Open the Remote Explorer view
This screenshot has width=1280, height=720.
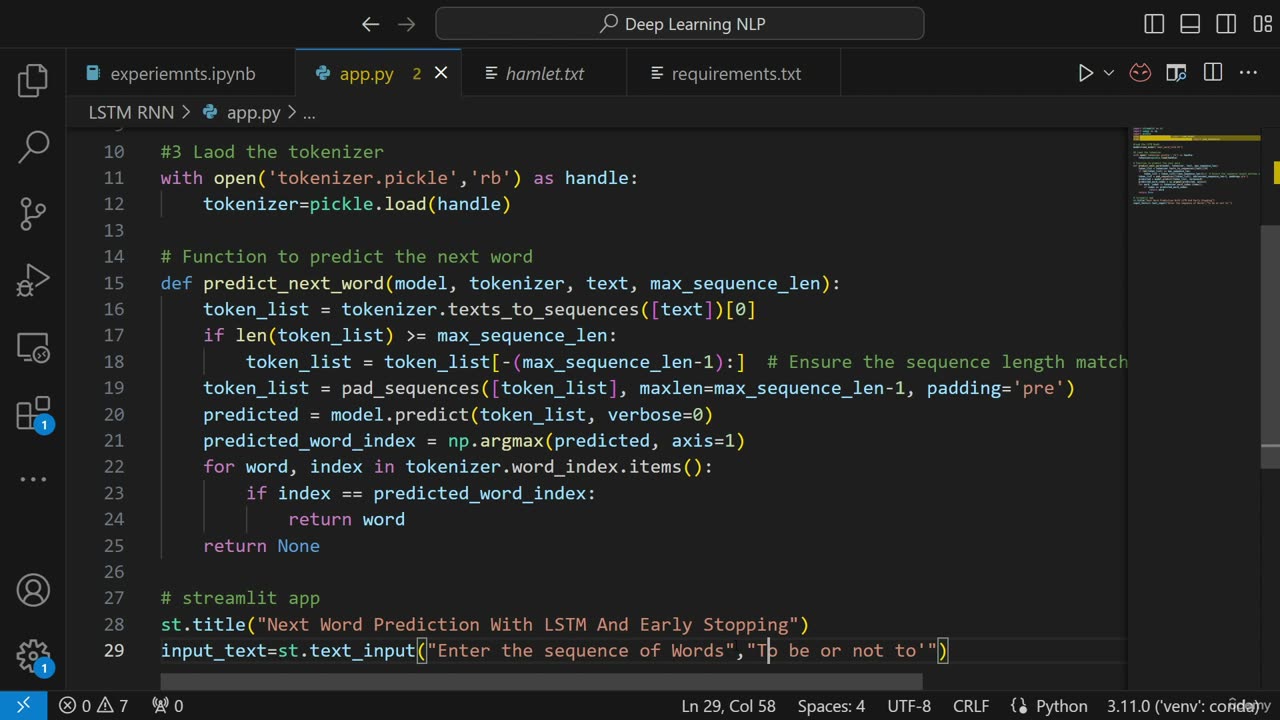pyautogui.click(x=33, y=347)
